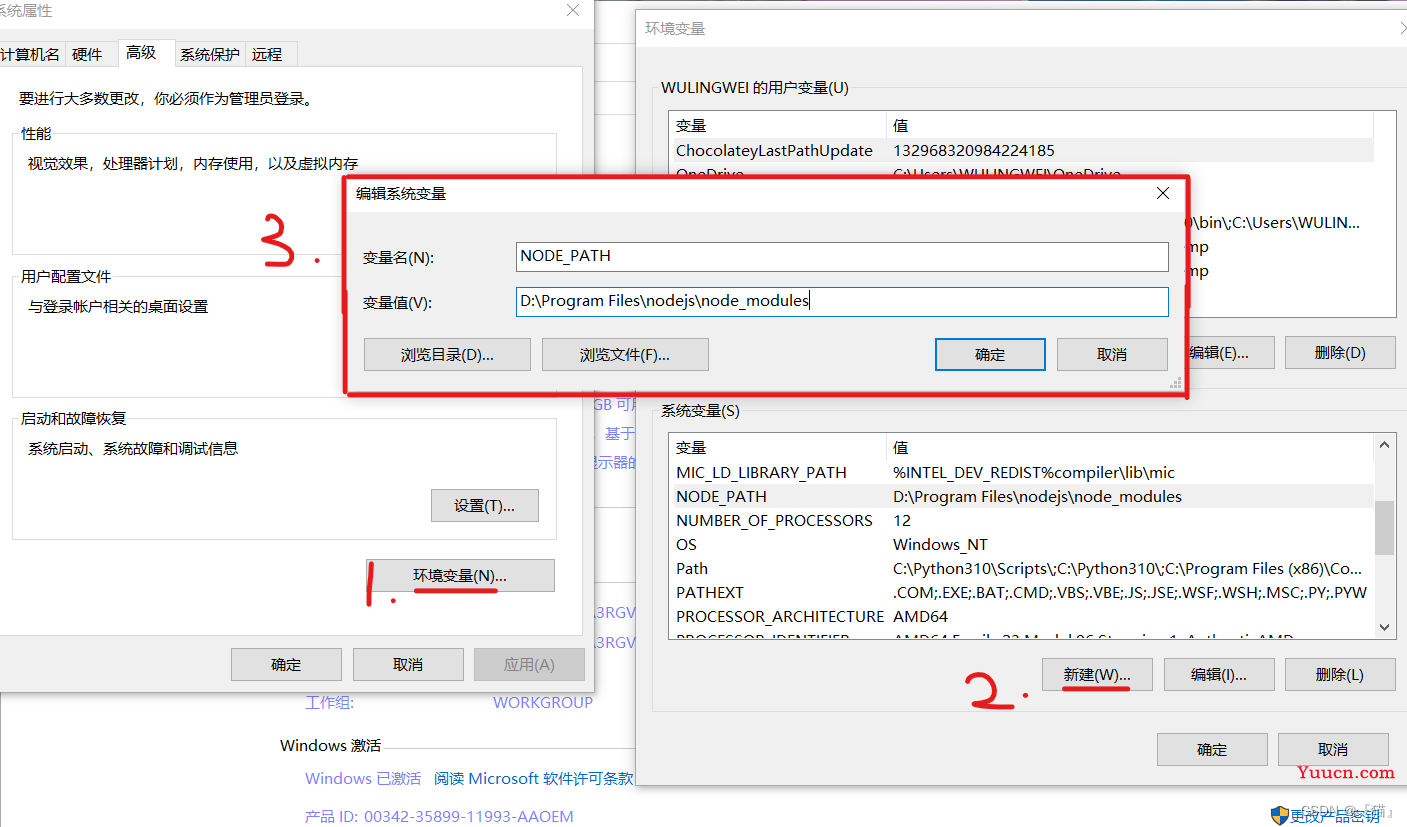Viewport: 1407px width, 827px height.
Task: Cancel the edit system variable dialog
Action: [1112, 354]
